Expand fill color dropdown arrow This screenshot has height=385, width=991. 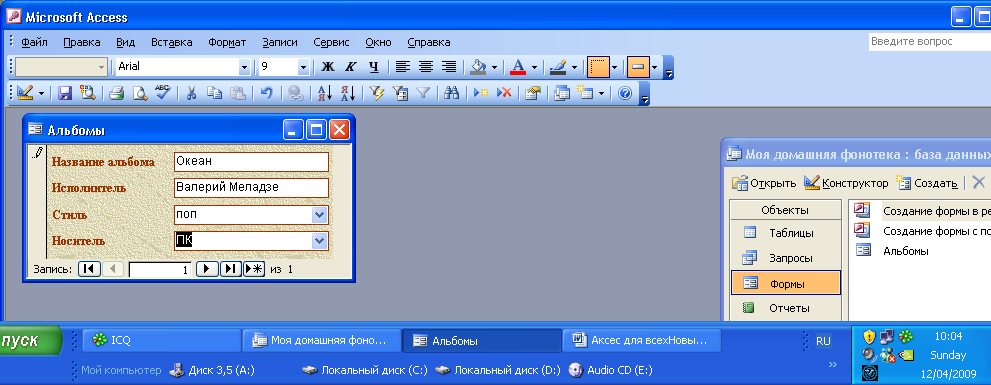tap(494, 66)
